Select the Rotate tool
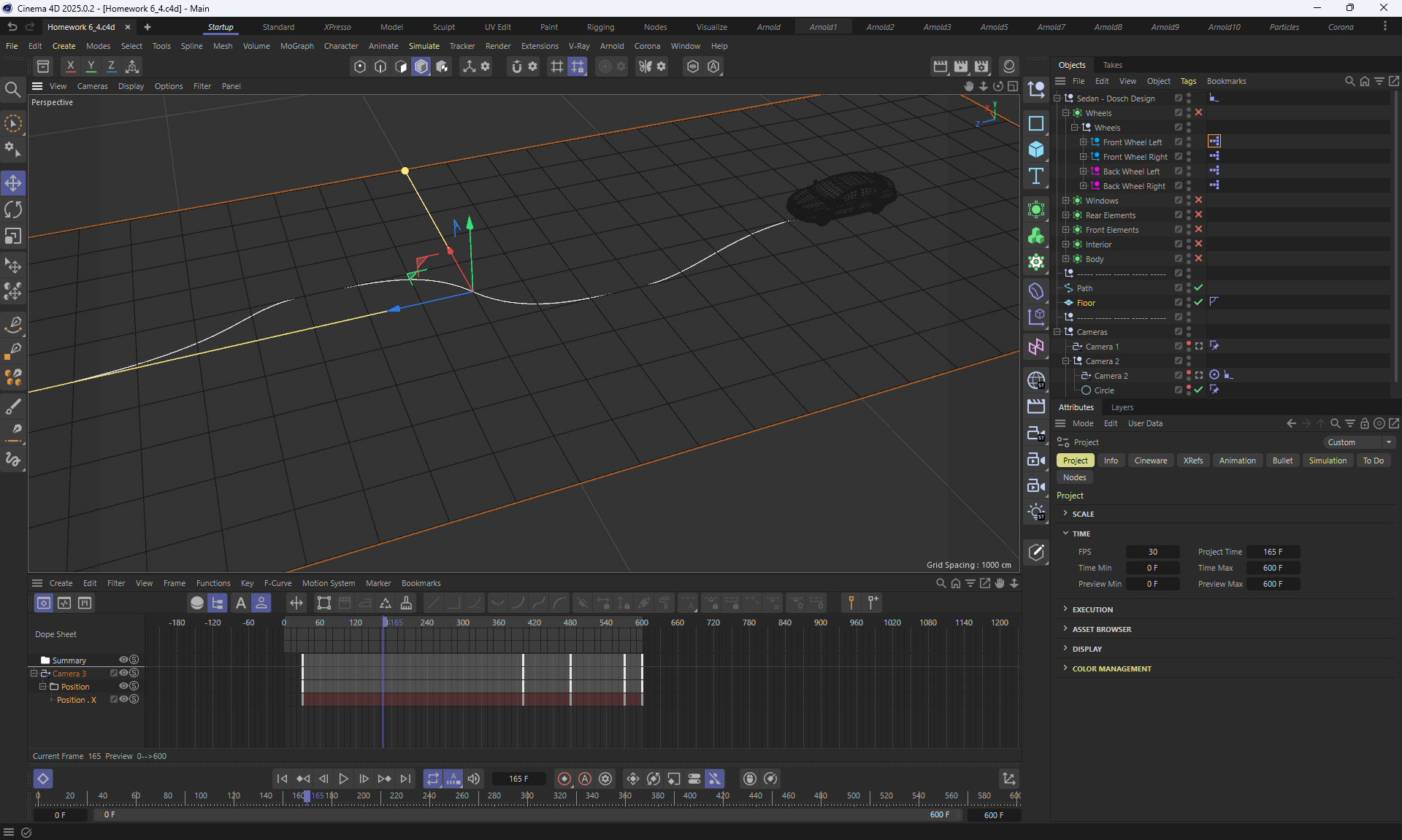 (13, 209)
